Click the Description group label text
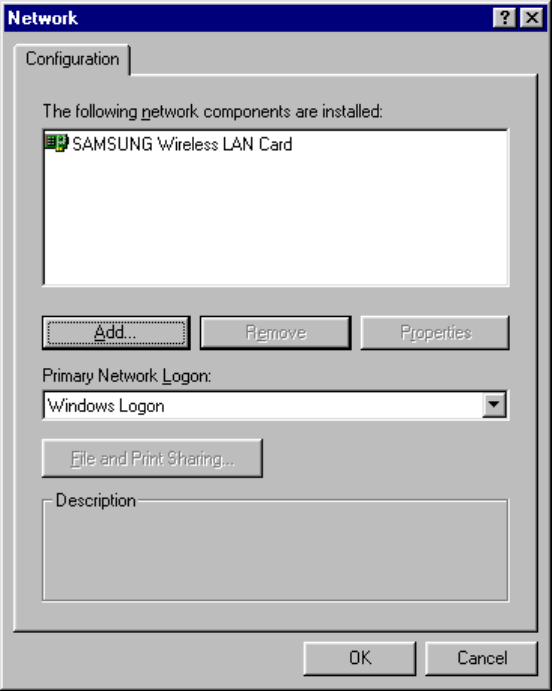552x691 pixels. tap(96, 501)
